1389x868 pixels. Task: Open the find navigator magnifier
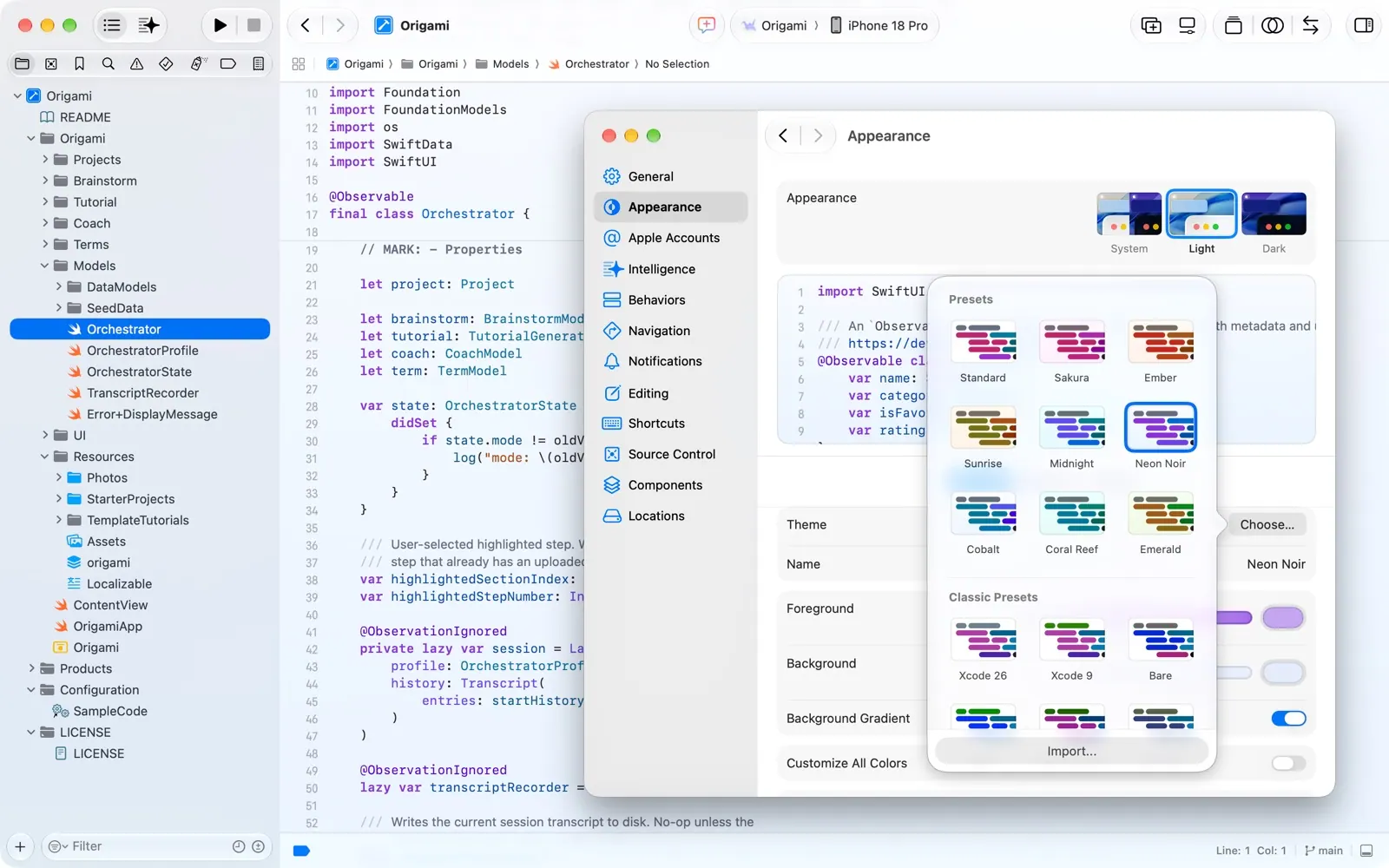(x=108, y=63)
